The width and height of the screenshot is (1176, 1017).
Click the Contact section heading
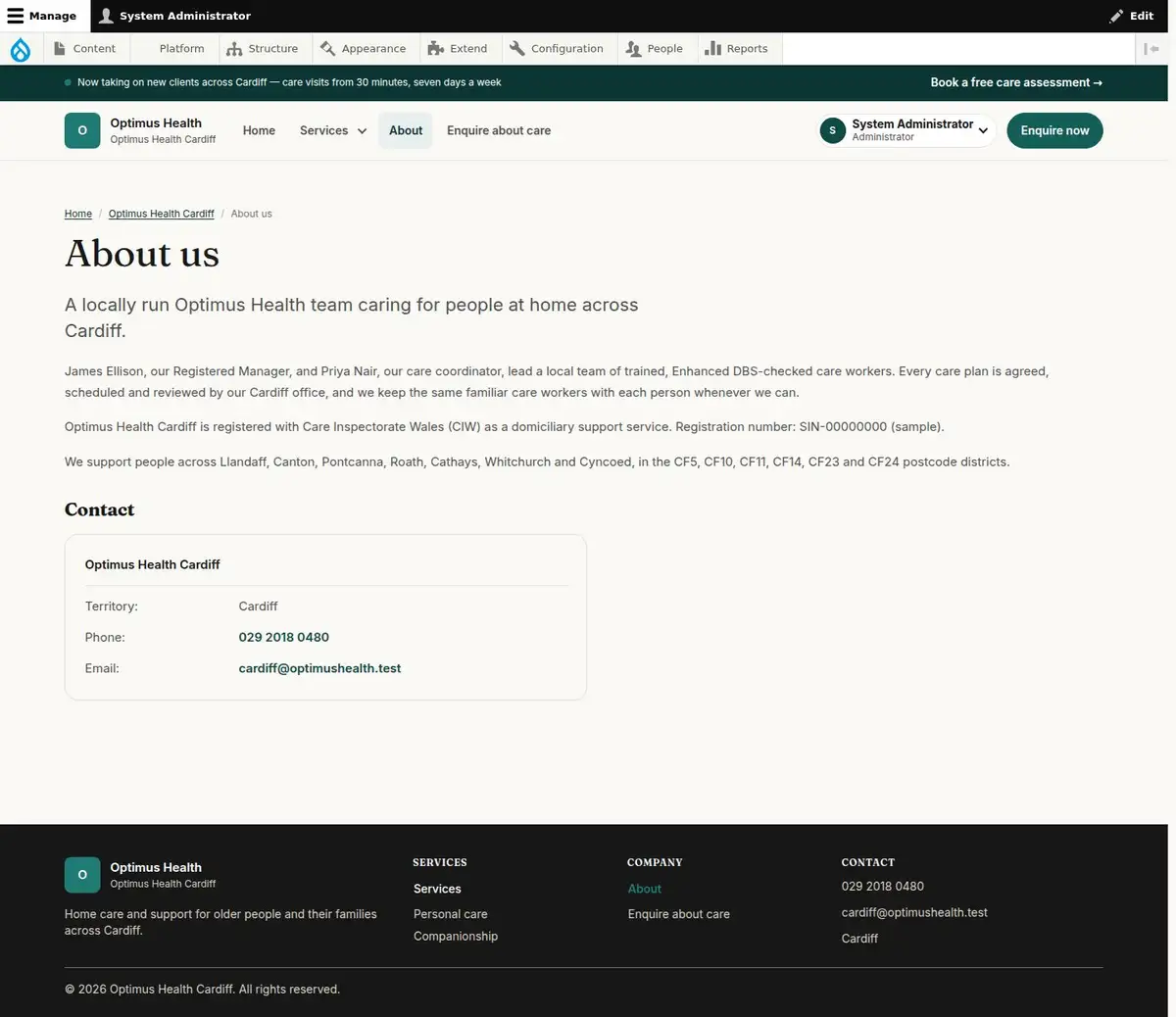click(100, 509)
